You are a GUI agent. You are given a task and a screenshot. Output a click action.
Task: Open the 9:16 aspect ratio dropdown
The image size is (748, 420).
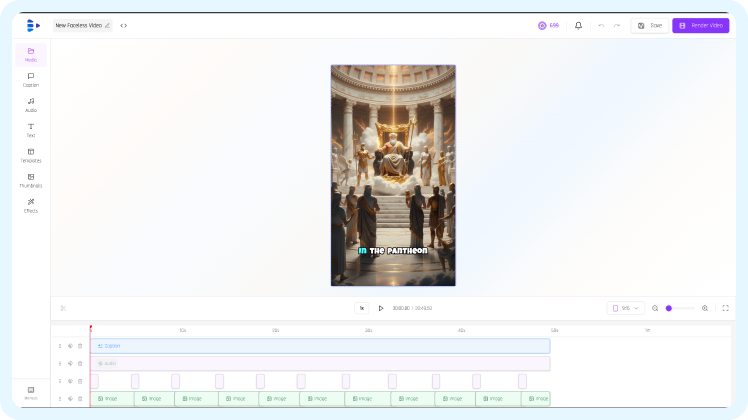pos(625,308)
